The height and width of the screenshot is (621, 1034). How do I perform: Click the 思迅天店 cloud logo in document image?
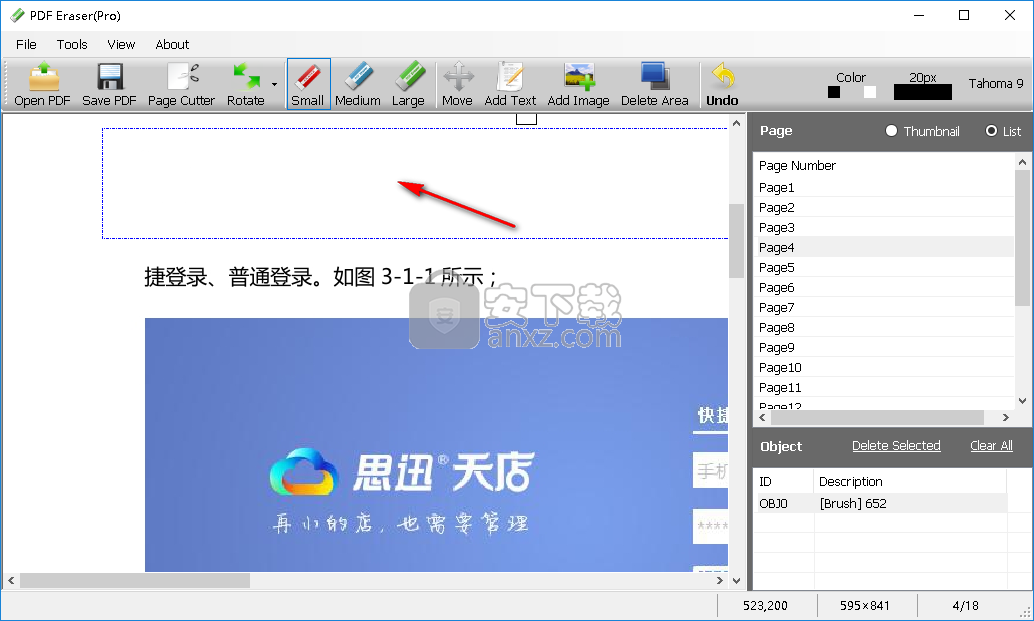coord(304,472)
